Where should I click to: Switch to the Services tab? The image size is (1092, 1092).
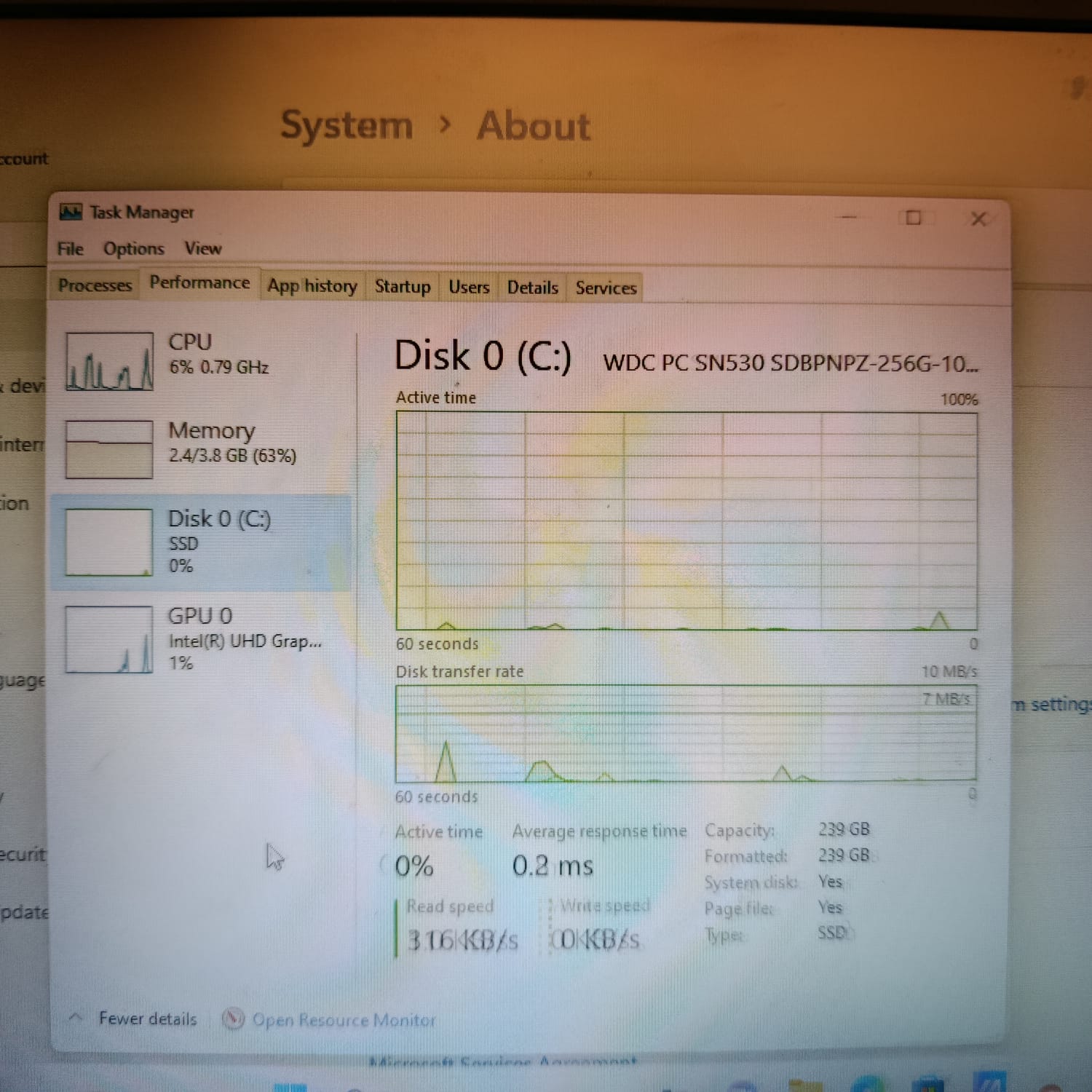pyautogui.click(x=606, y=288)
